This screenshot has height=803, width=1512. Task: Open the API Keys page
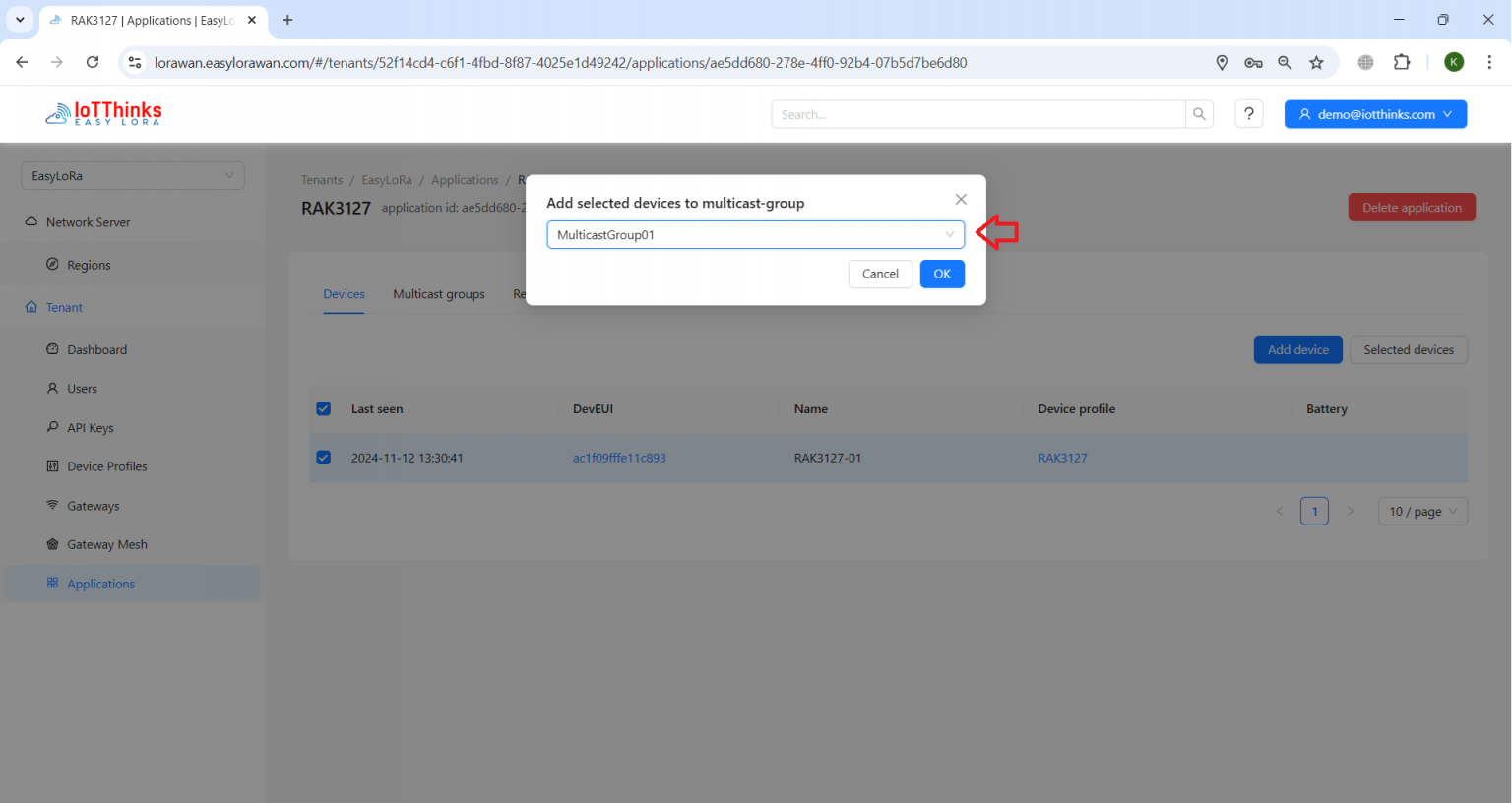pos(90,427)
